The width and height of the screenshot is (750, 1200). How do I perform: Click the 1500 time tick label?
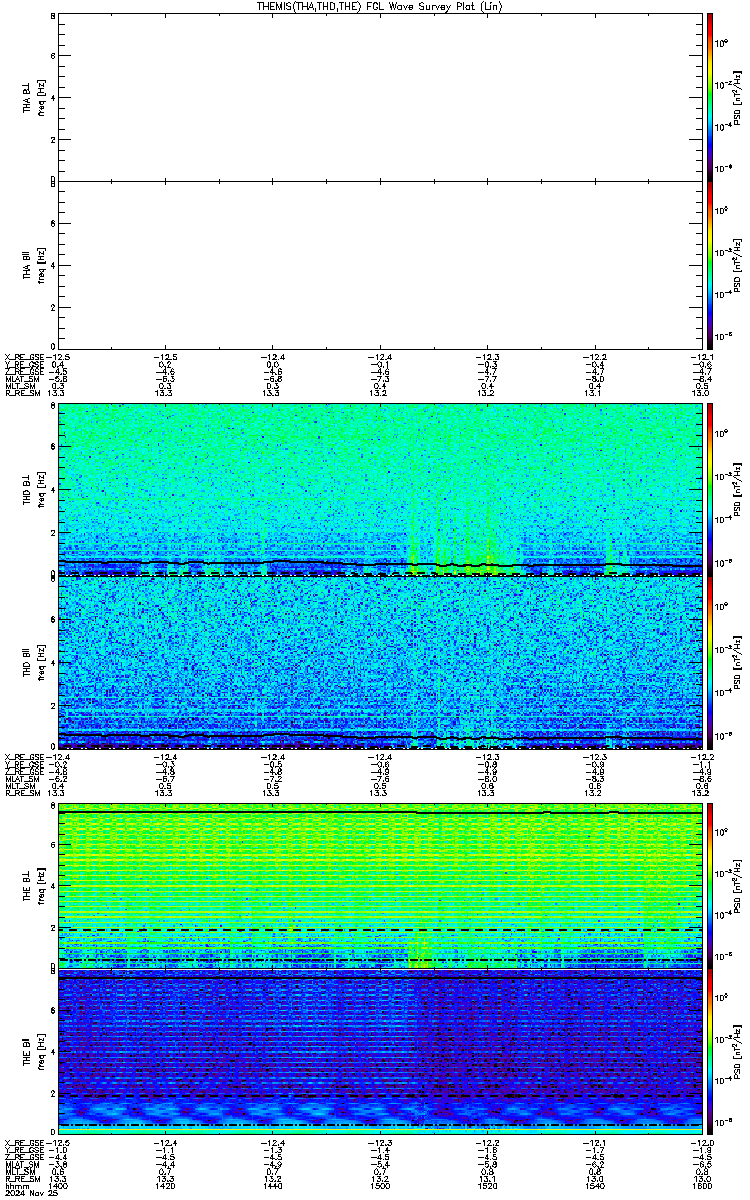pyautogui.click(x=379, y=1186)
